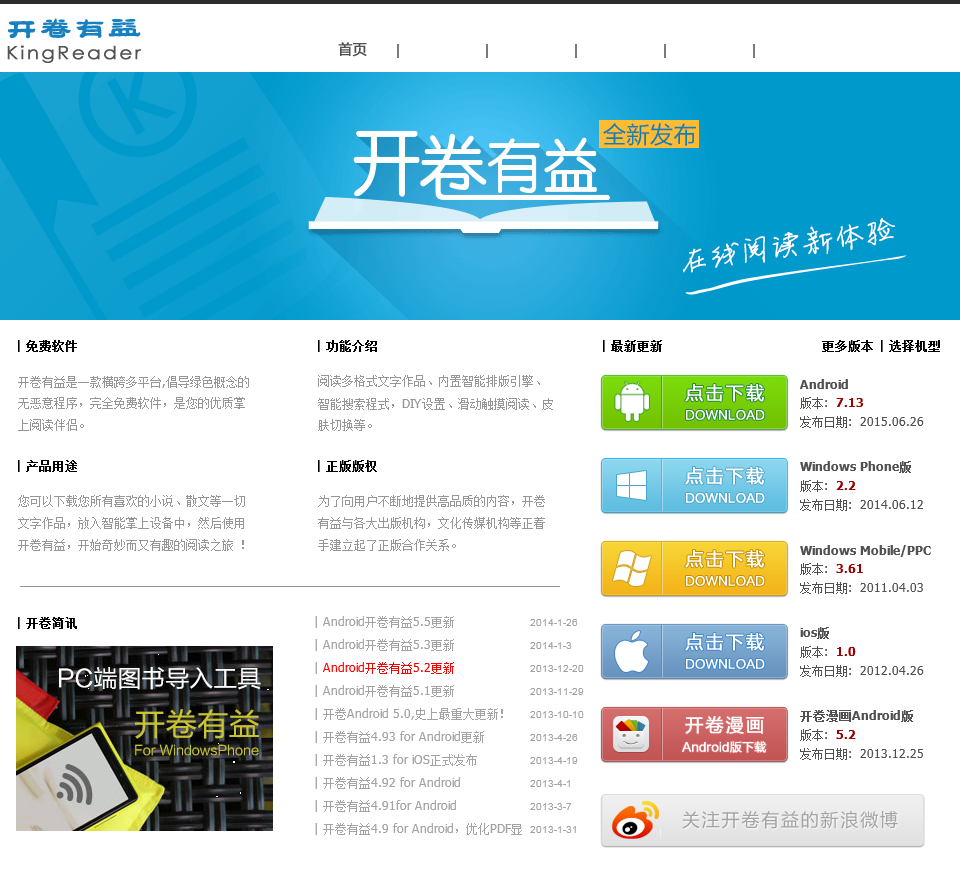
Task: Open 开卷有益4.9 for Android，优化PDF显 news
Action: (422, 829)
